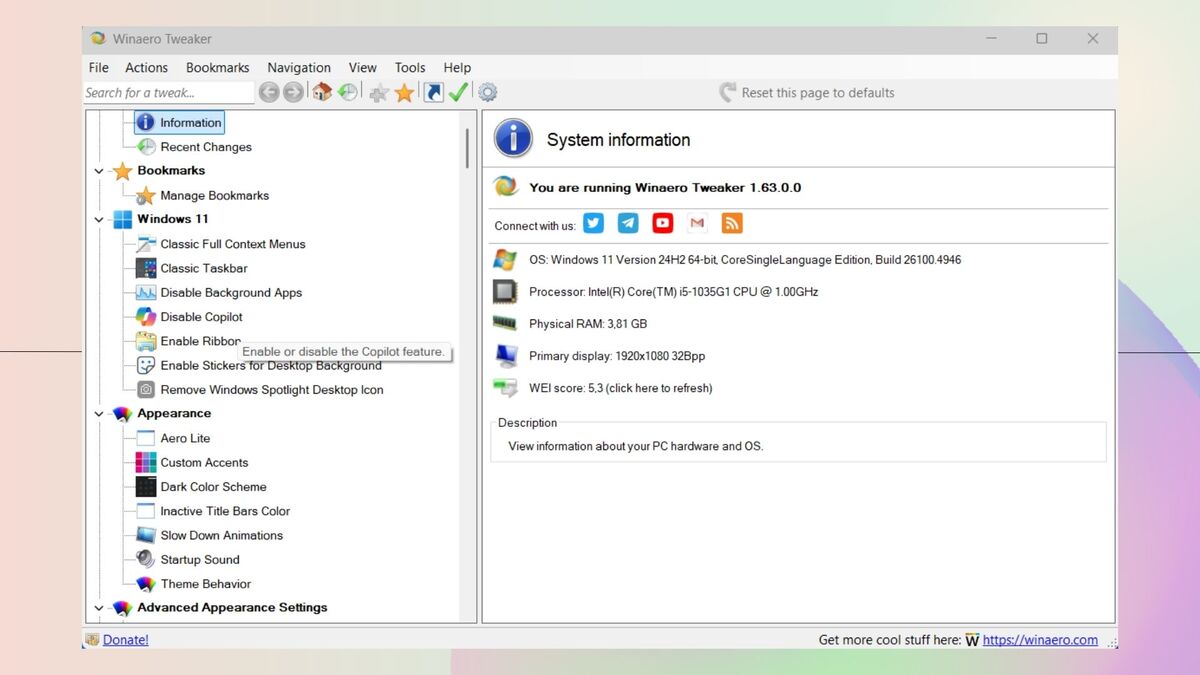Open the Donate! link

125,639
